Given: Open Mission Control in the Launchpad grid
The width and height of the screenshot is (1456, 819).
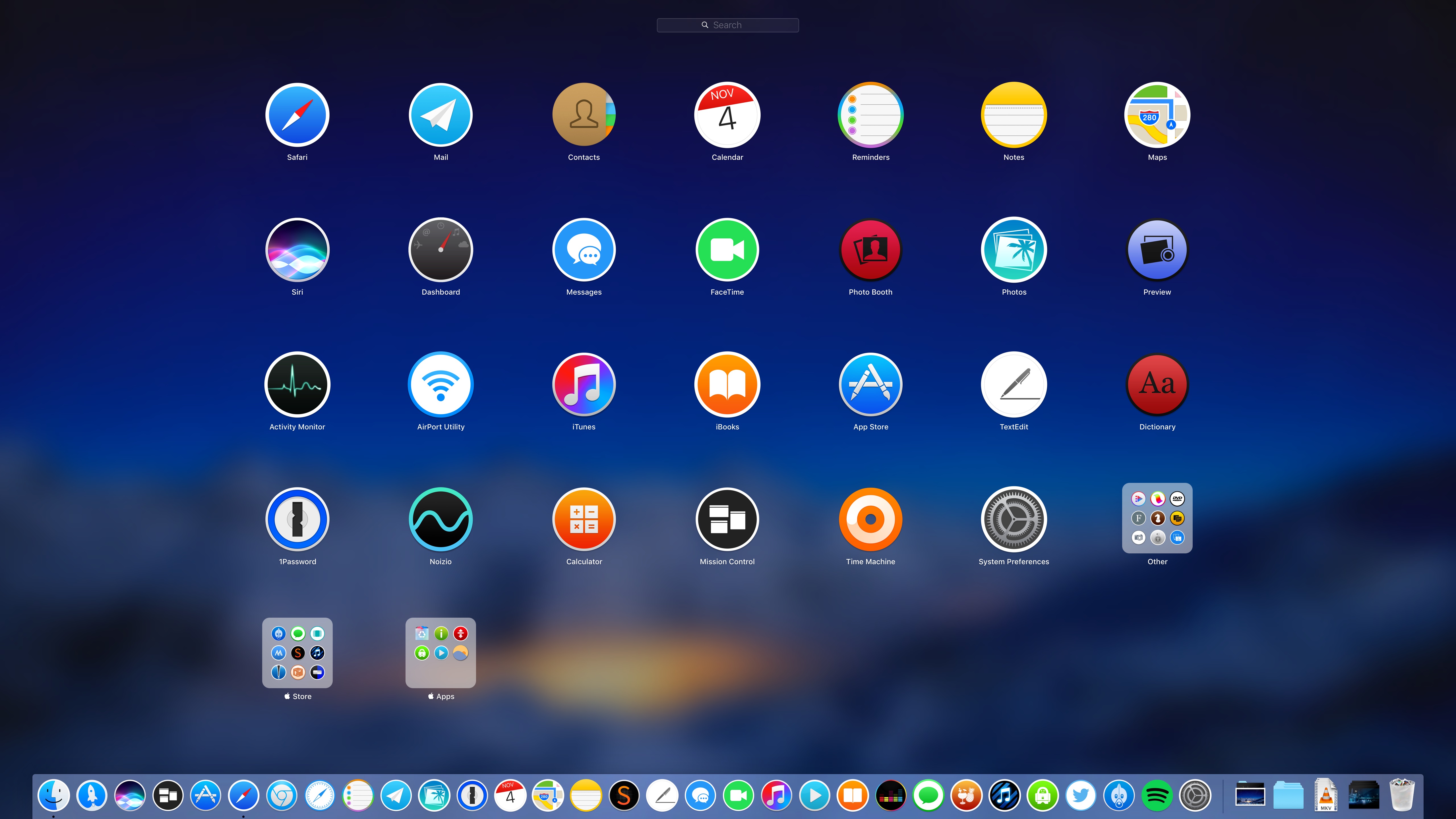Looking at the screenshot, I should click(727, 520).
